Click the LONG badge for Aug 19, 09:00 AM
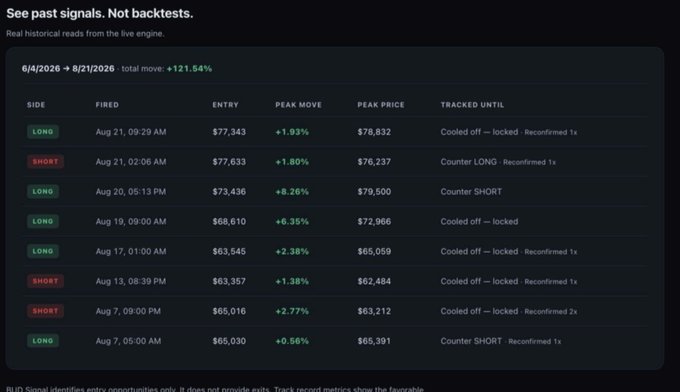 [43, 222]
